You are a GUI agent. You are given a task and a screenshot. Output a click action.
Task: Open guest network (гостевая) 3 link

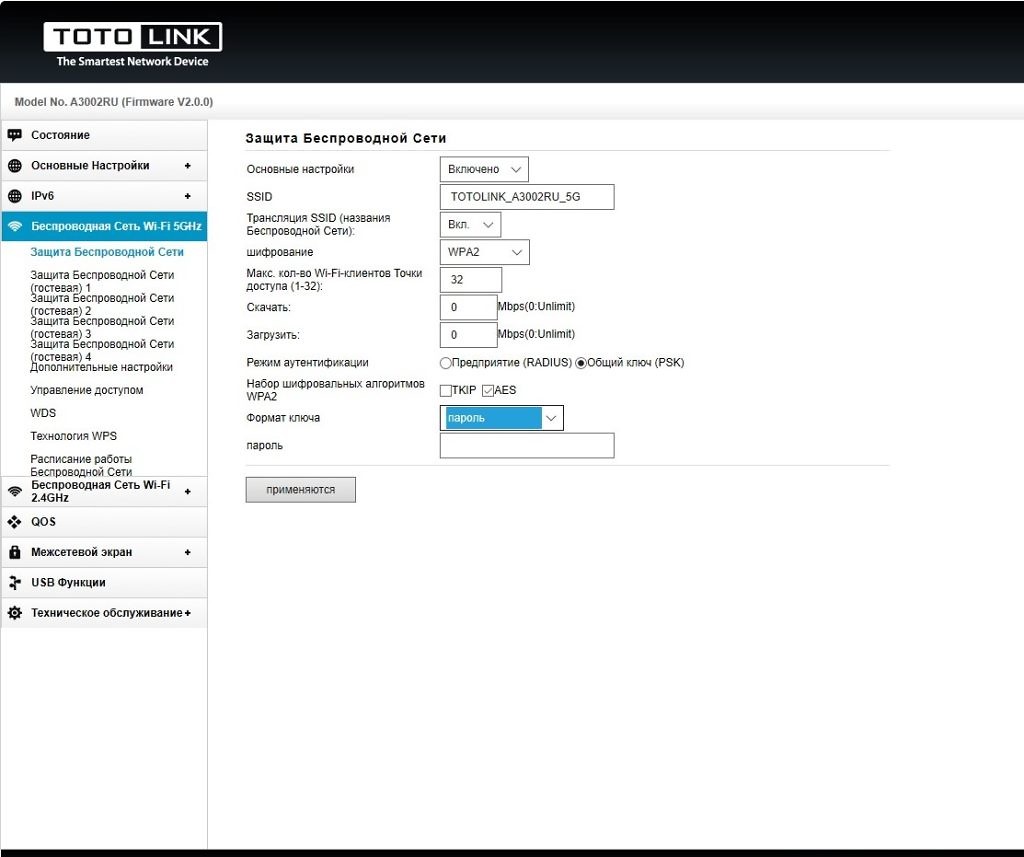(x=102, y=327)
